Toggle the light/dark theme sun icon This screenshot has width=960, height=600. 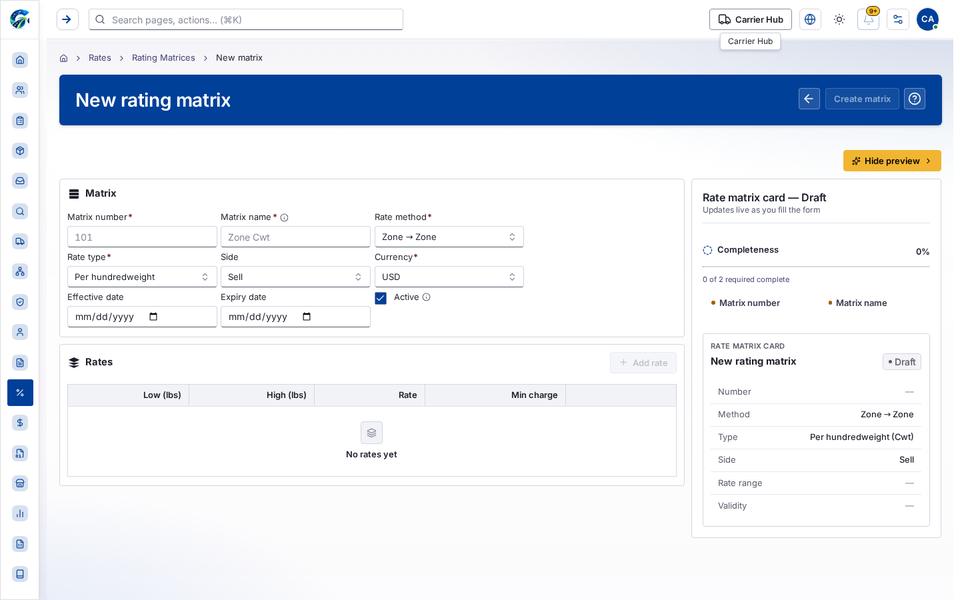coord(839,20)
